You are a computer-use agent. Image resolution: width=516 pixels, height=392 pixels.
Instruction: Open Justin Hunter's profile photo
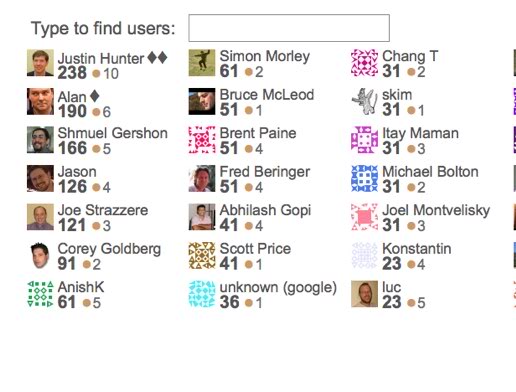[x=40, y=63]
